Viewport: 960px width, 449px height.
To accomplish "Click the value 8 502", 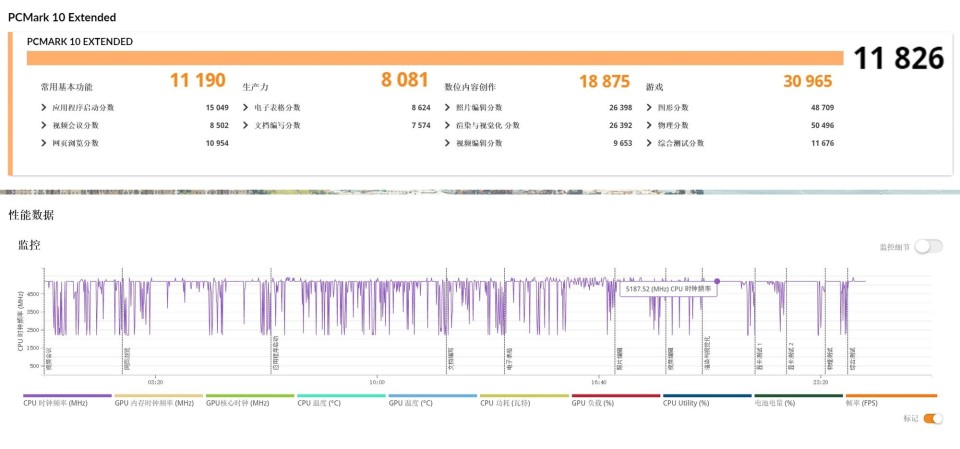I will click(x=219, y=126).
